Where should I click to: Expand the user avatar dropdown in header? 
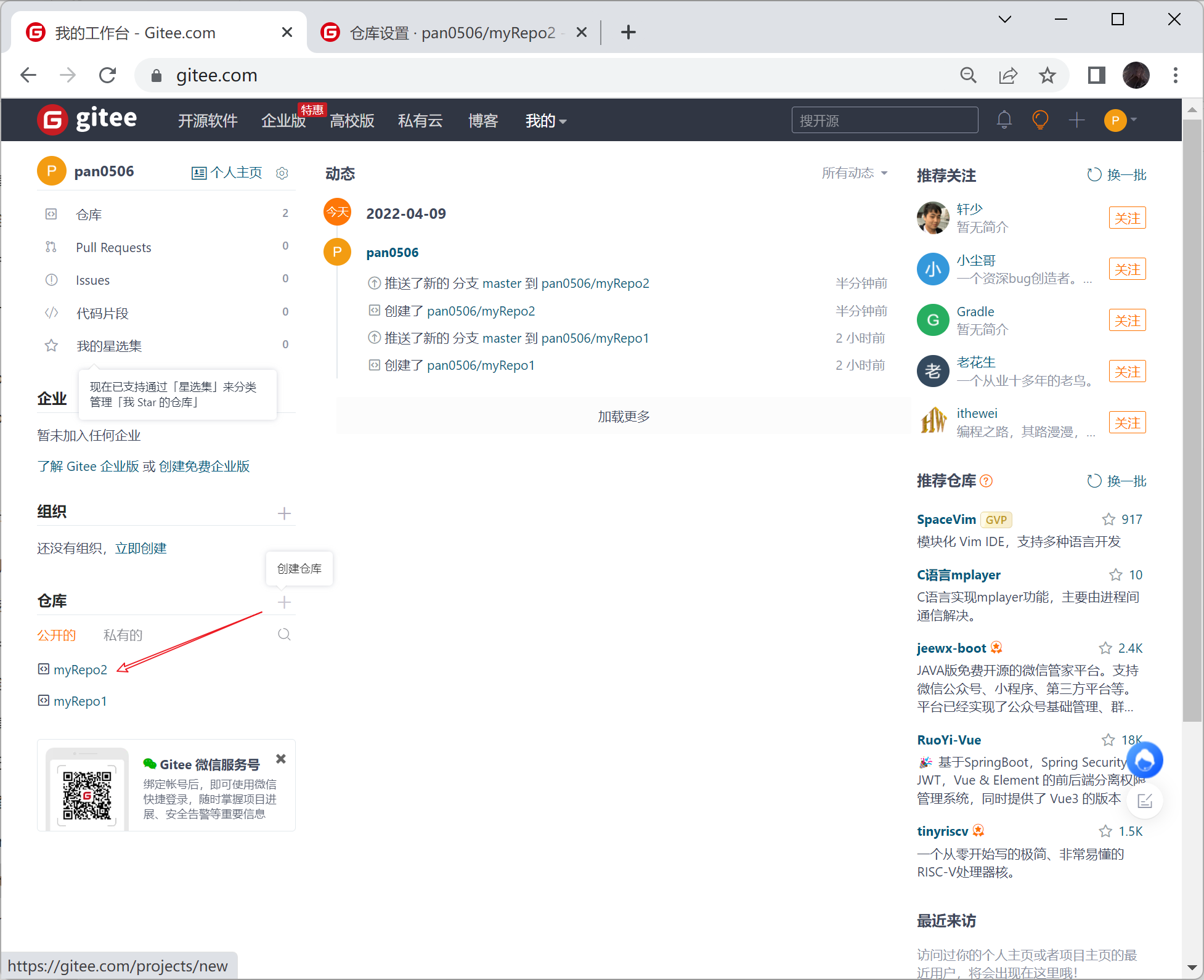(1120, 120)
